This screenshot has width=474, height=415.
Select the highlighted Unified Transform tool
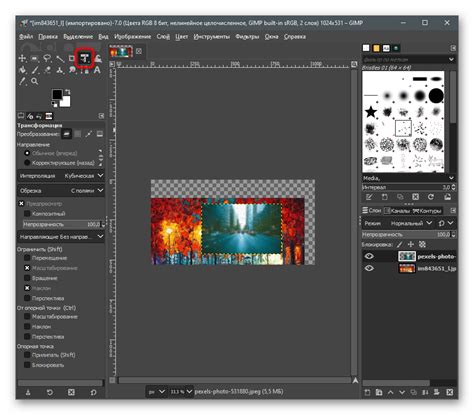coord(85,59)
